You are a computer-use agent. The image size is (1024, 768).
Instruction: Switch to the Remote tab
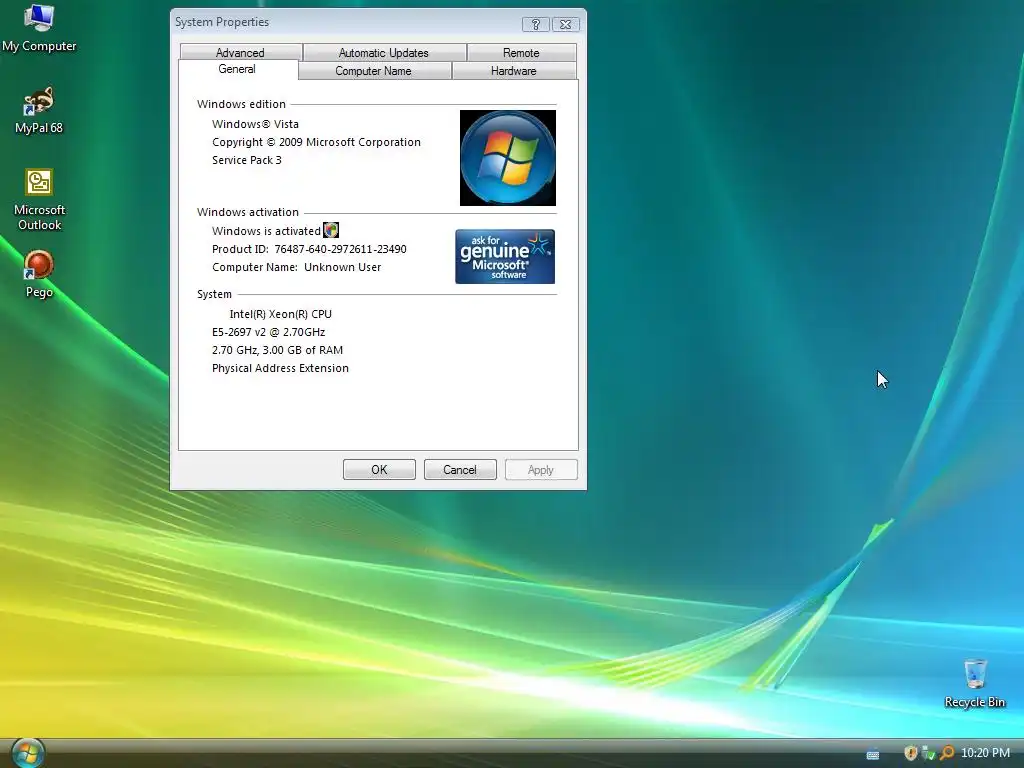coord(521,52)
